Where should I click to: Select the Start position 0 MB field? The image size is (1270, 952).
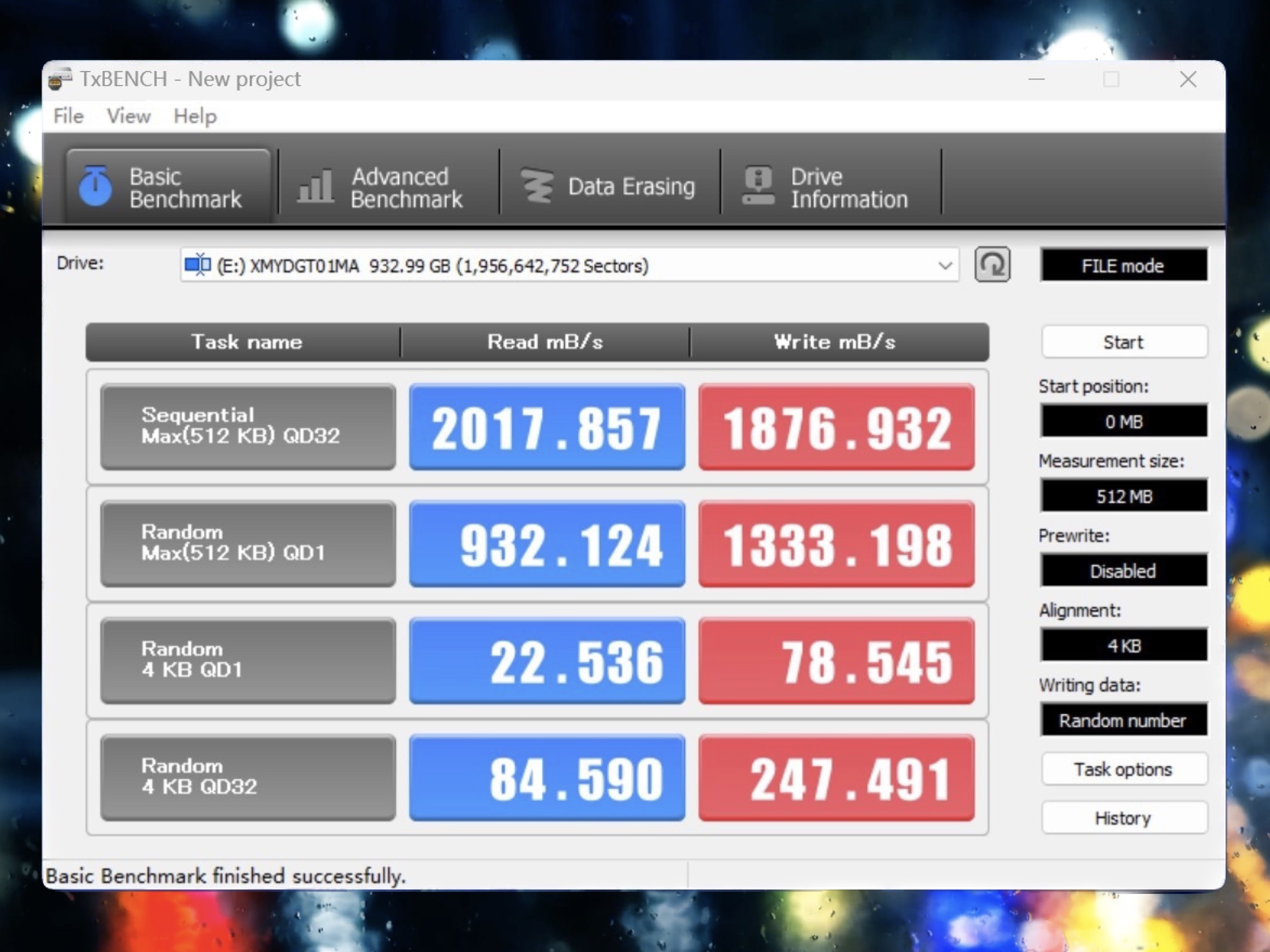click(x=1123, y=422)
